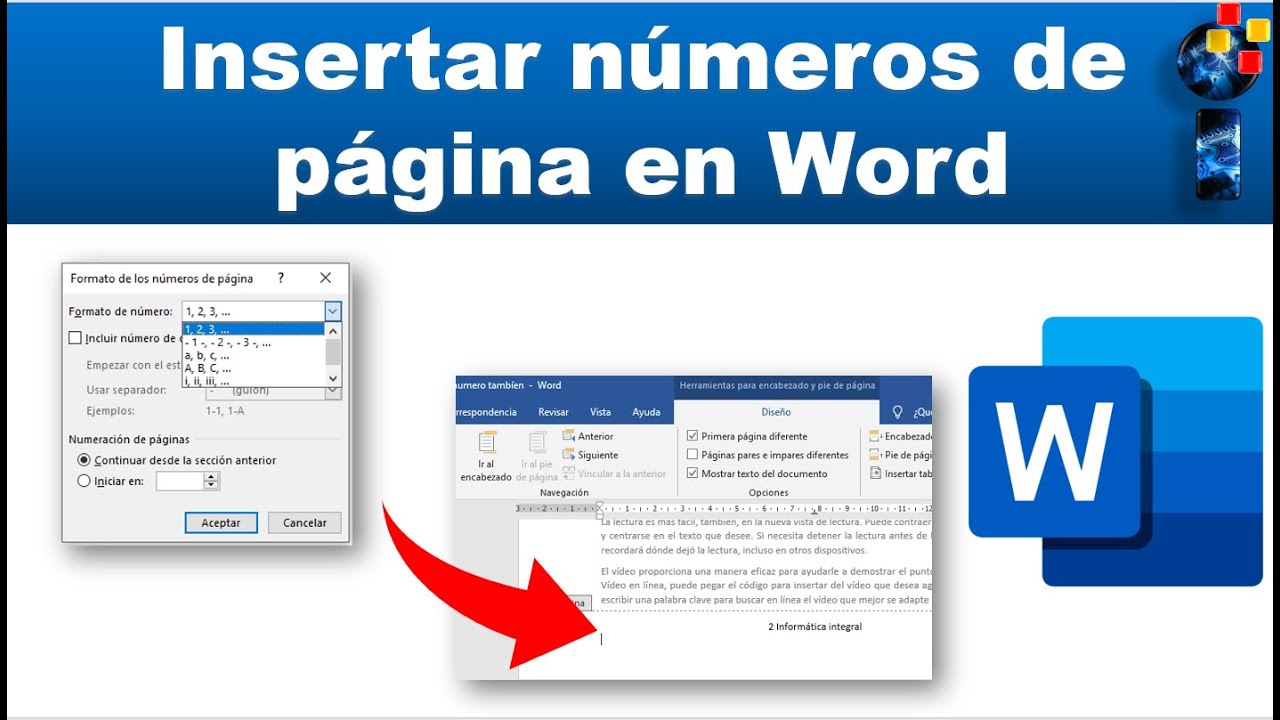Viewport: 1280px width, 720px height.
Task: Click the Siguiente navigation icon
Action: click(568, 455)
